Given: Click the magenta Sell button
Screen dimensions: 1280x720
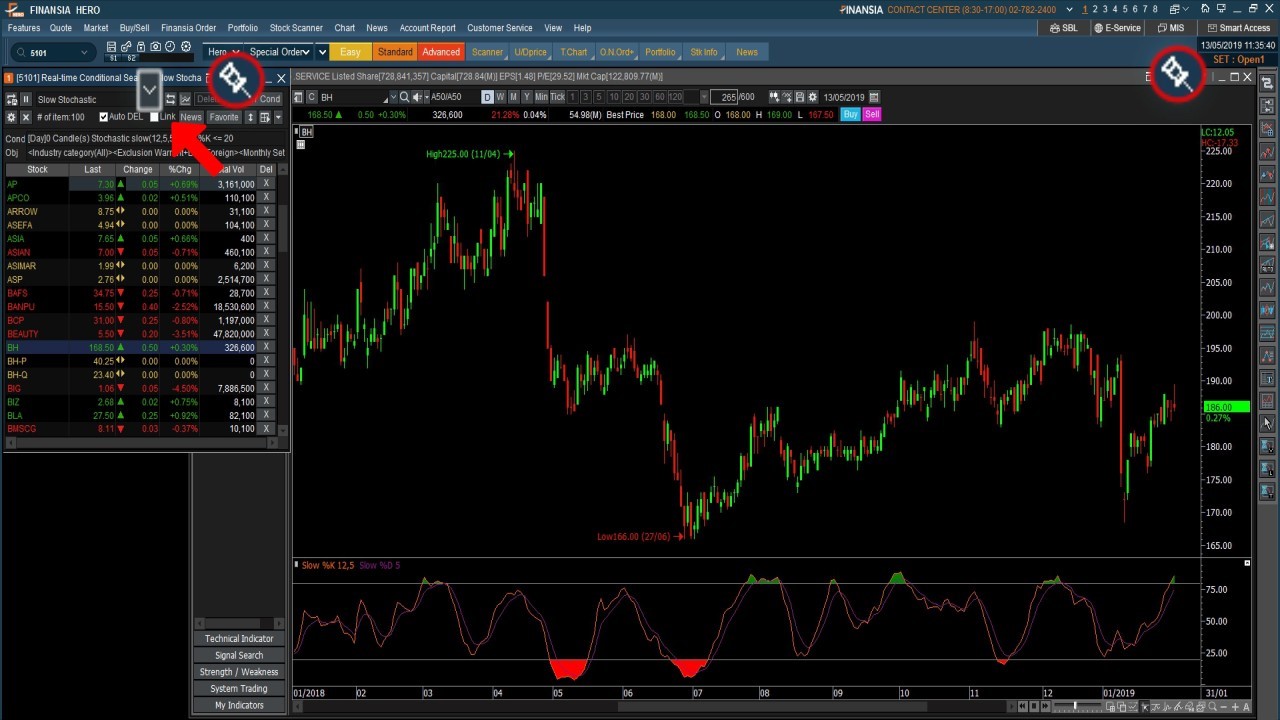Looking at the screenshot, I should click(x=872, y=114).
